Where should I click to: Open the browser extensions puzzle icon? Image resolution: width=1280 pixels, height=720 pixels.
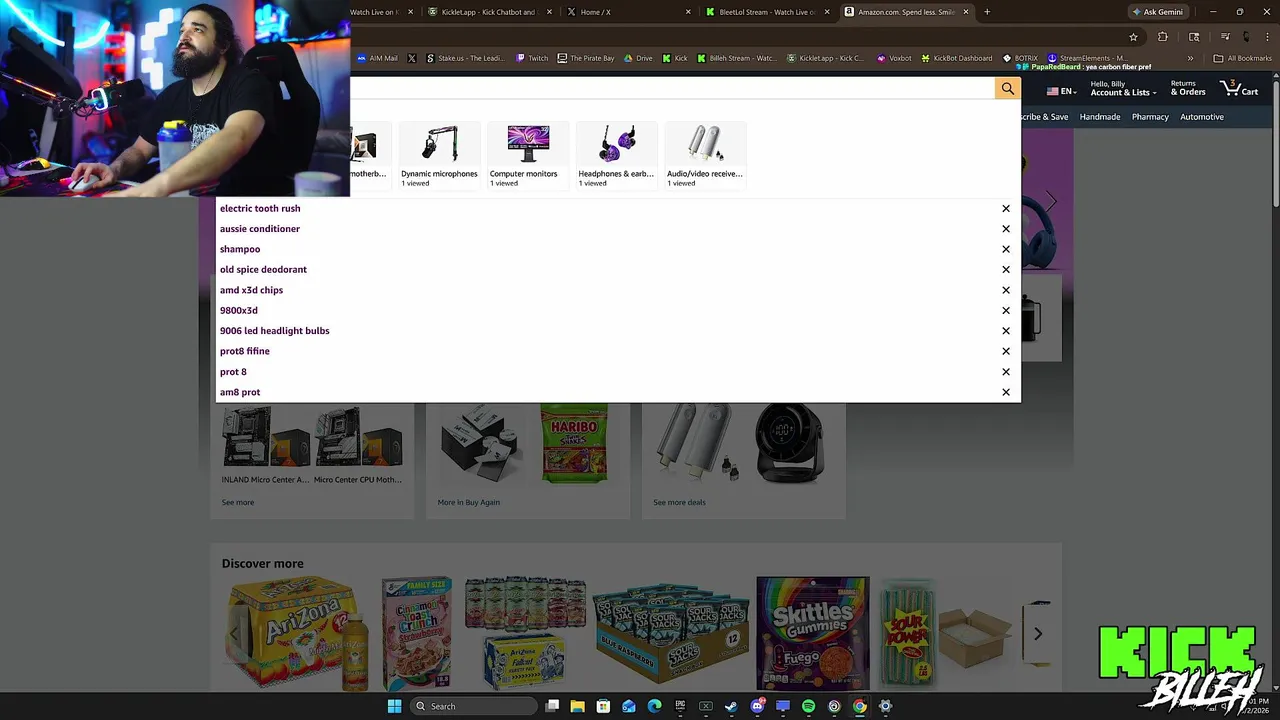pos(1162,37)
